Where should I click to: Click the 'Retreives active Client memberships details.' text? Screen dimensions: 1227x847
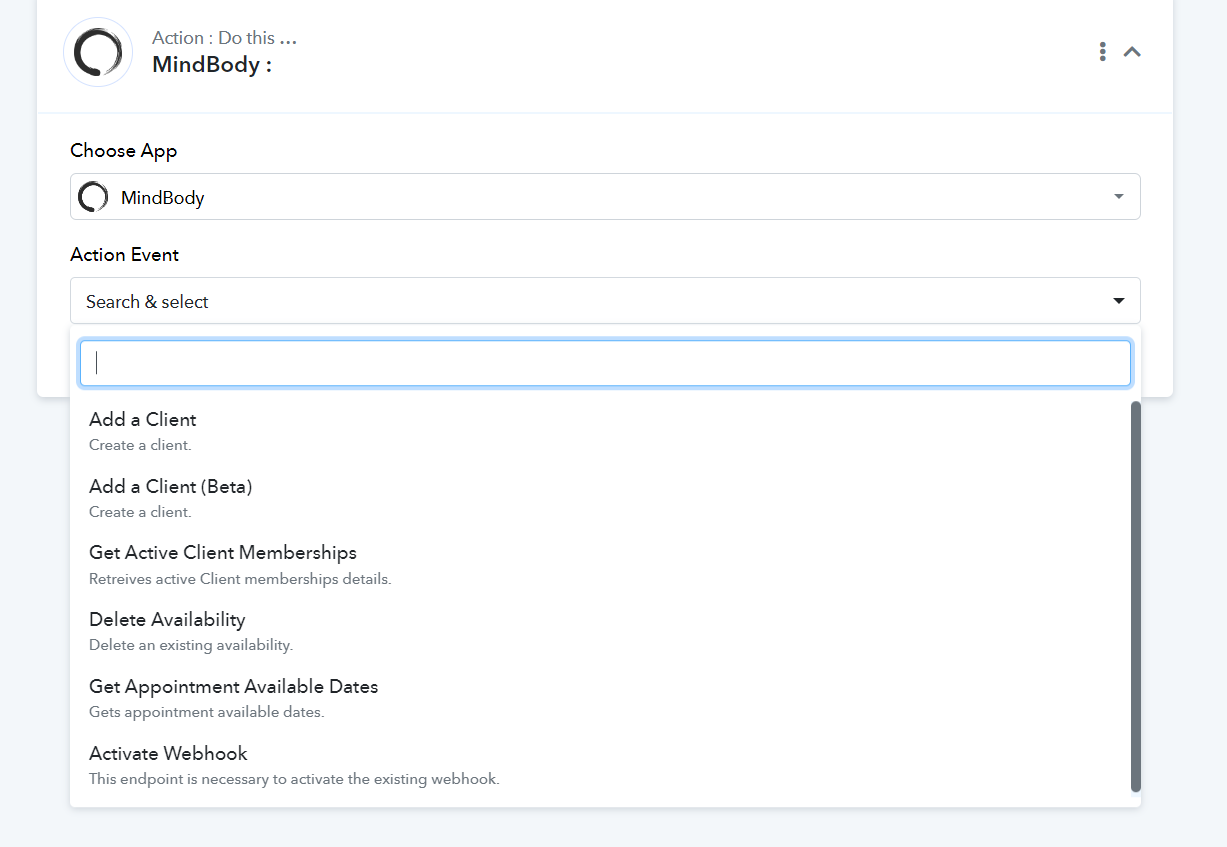[240, 579]
